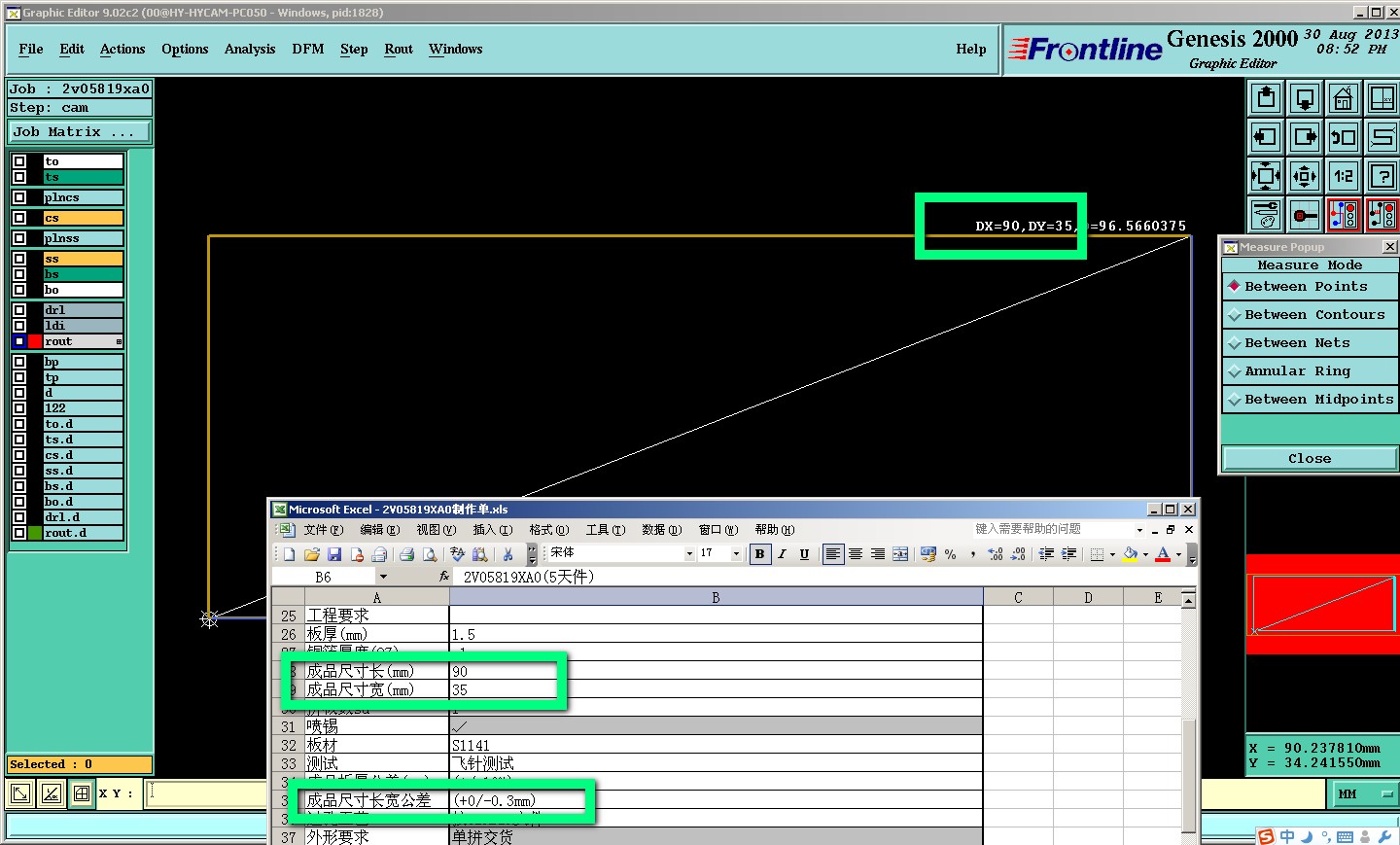Screen dimensions: 1400x845
Task: Click the Excel Open folder icon
Action: 312,554
